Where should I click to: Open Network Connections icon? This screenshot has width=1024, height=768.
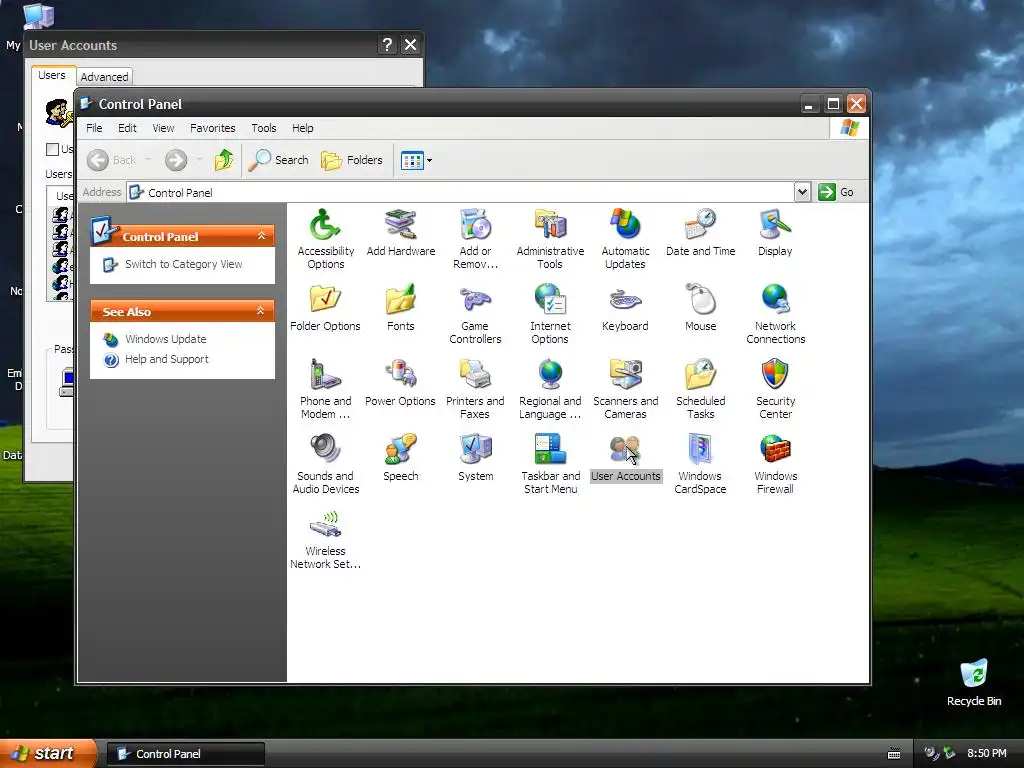(775, 314)
